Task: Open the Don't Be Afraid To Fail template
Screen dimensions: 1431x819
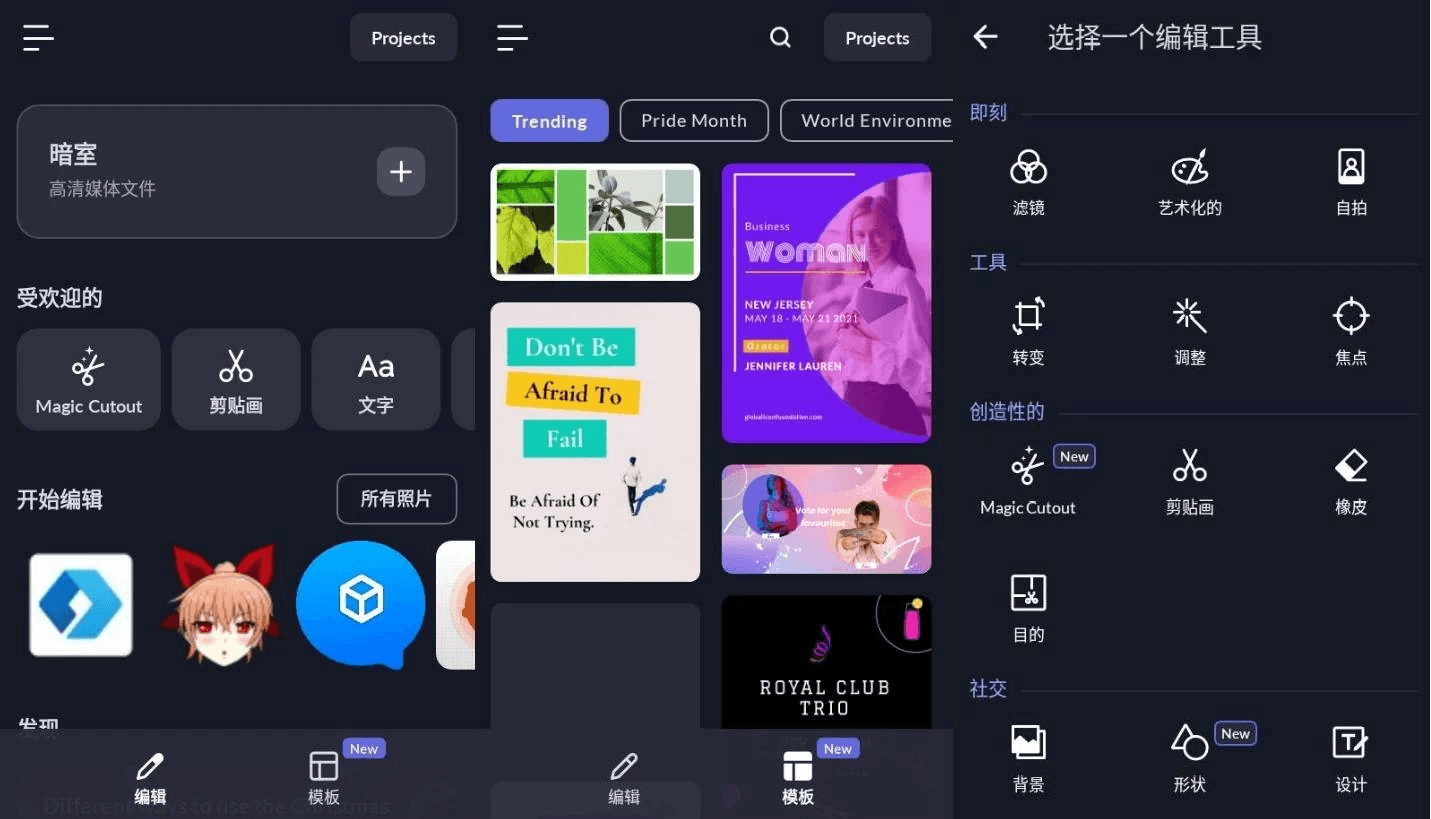Action: coord(595,441)
